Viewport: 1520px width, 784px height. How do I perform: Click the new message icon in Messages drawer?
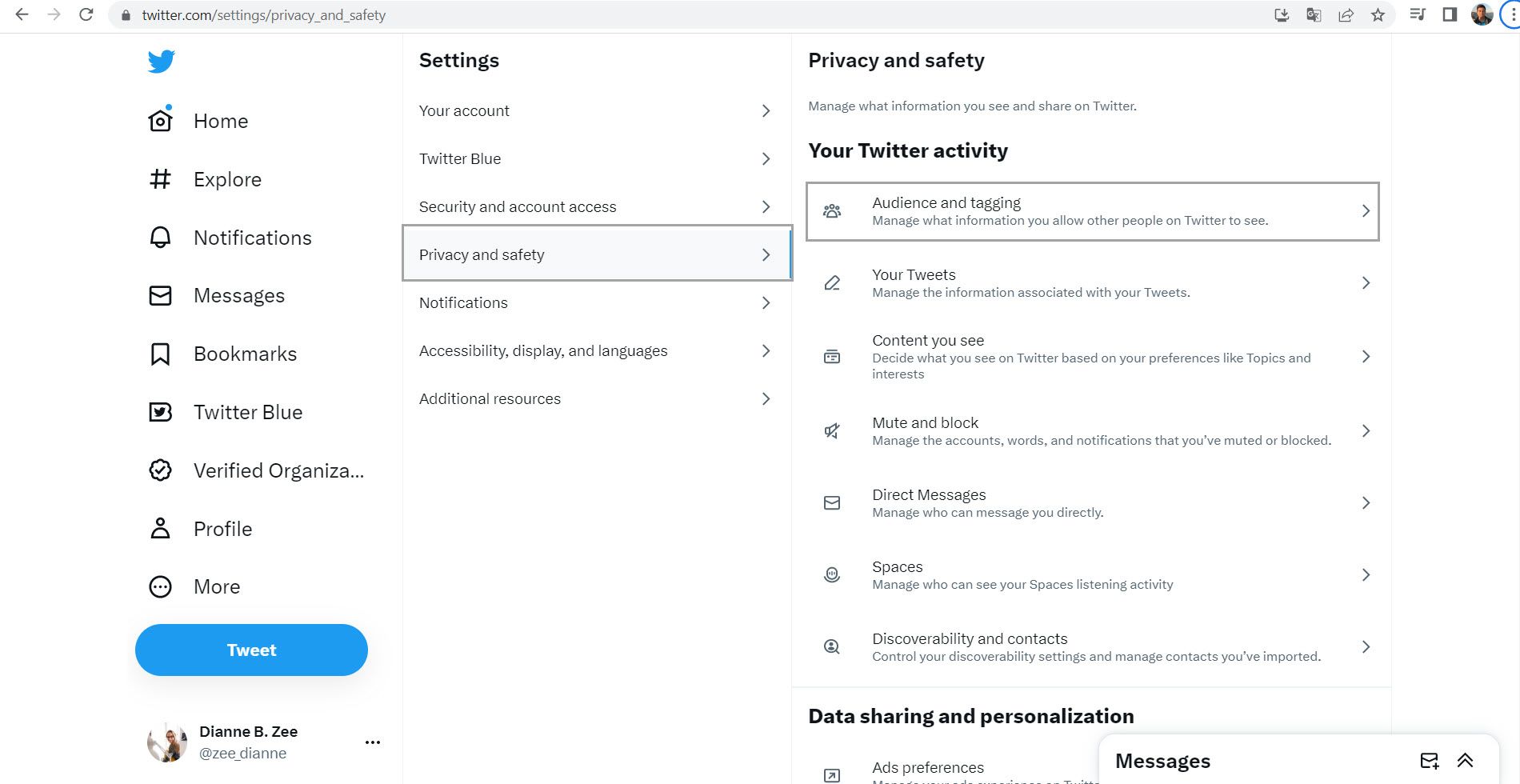click(x=1430, y=760)
